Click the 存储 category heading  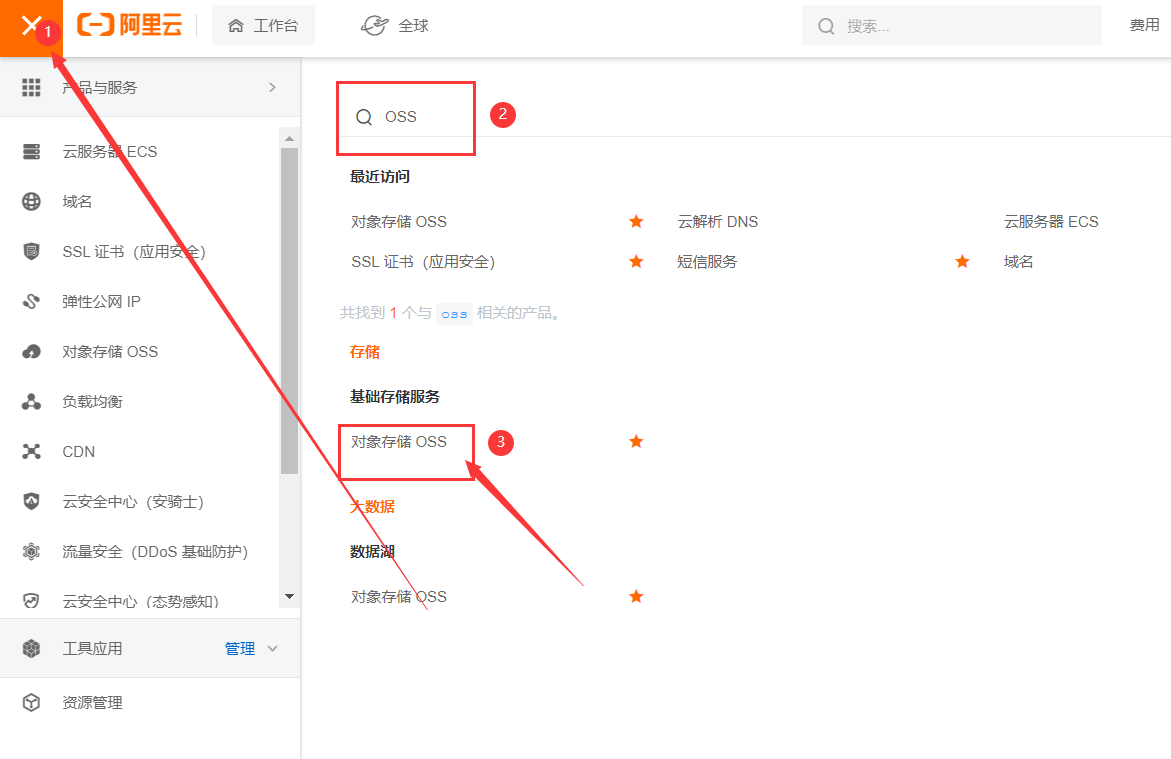(364, 352)
